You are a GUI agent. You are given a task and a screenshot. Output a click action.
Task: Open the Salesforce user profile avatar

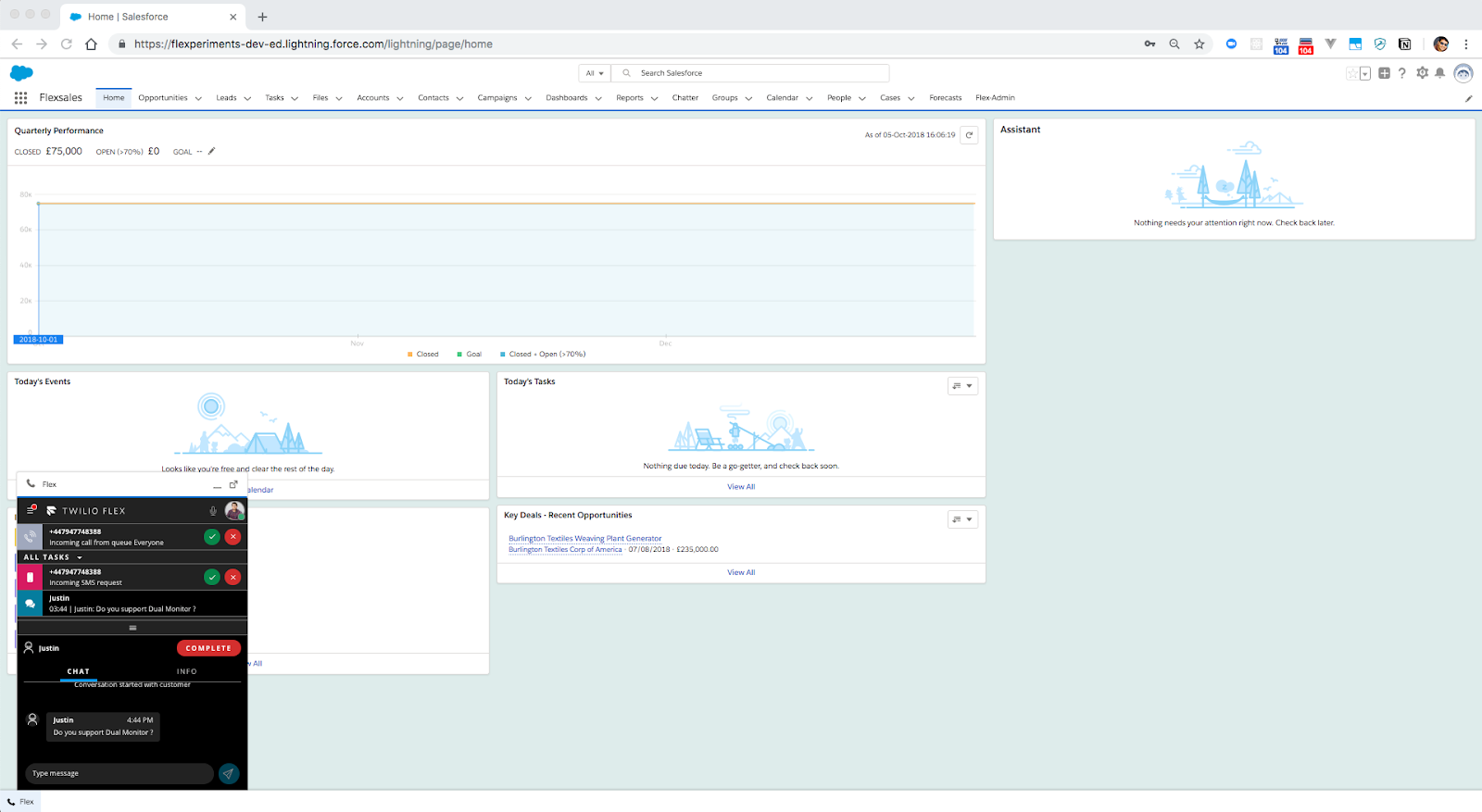[1463, 73]
